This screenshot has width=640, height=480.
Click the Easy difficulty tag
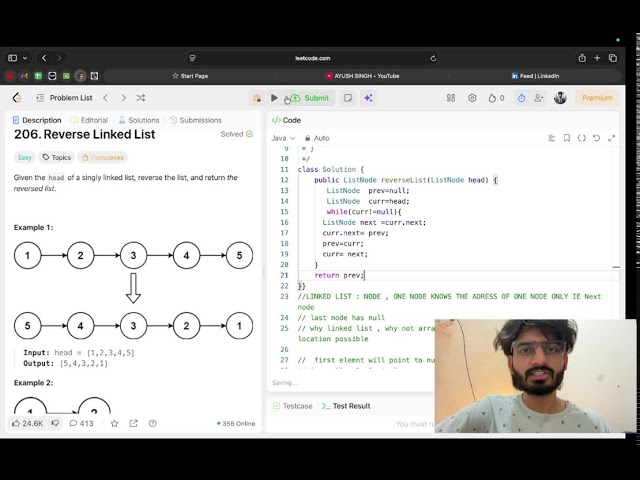(x=24, y=158)
